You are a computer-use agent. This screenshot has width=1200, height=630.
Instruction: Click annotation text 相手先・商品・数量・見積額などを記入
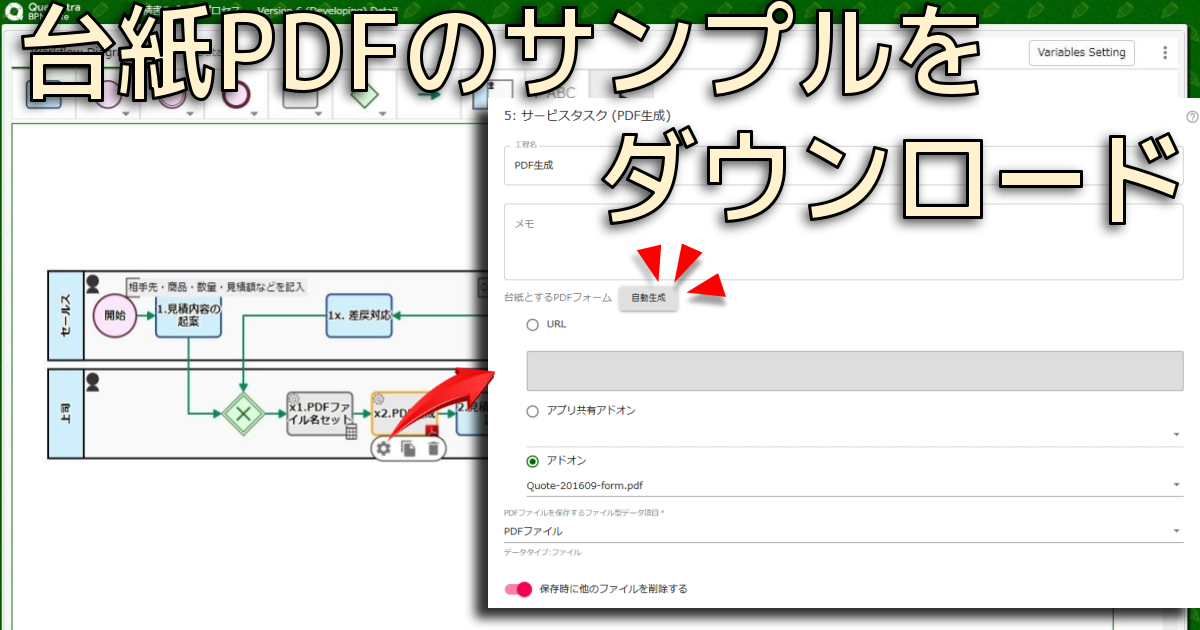click(x=217, y=287)
